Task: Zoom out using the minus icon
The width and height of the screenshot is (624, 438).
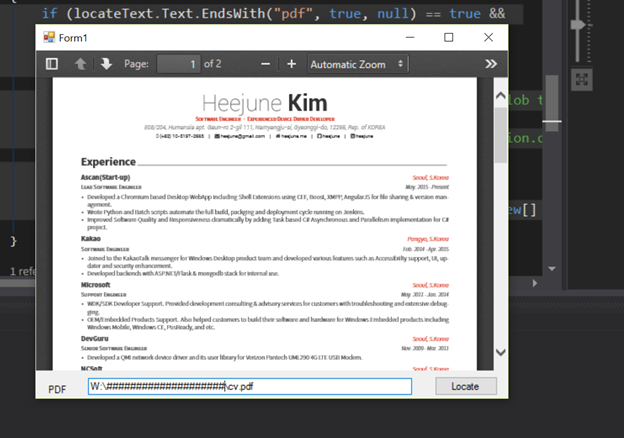Action: click(265, 64)
